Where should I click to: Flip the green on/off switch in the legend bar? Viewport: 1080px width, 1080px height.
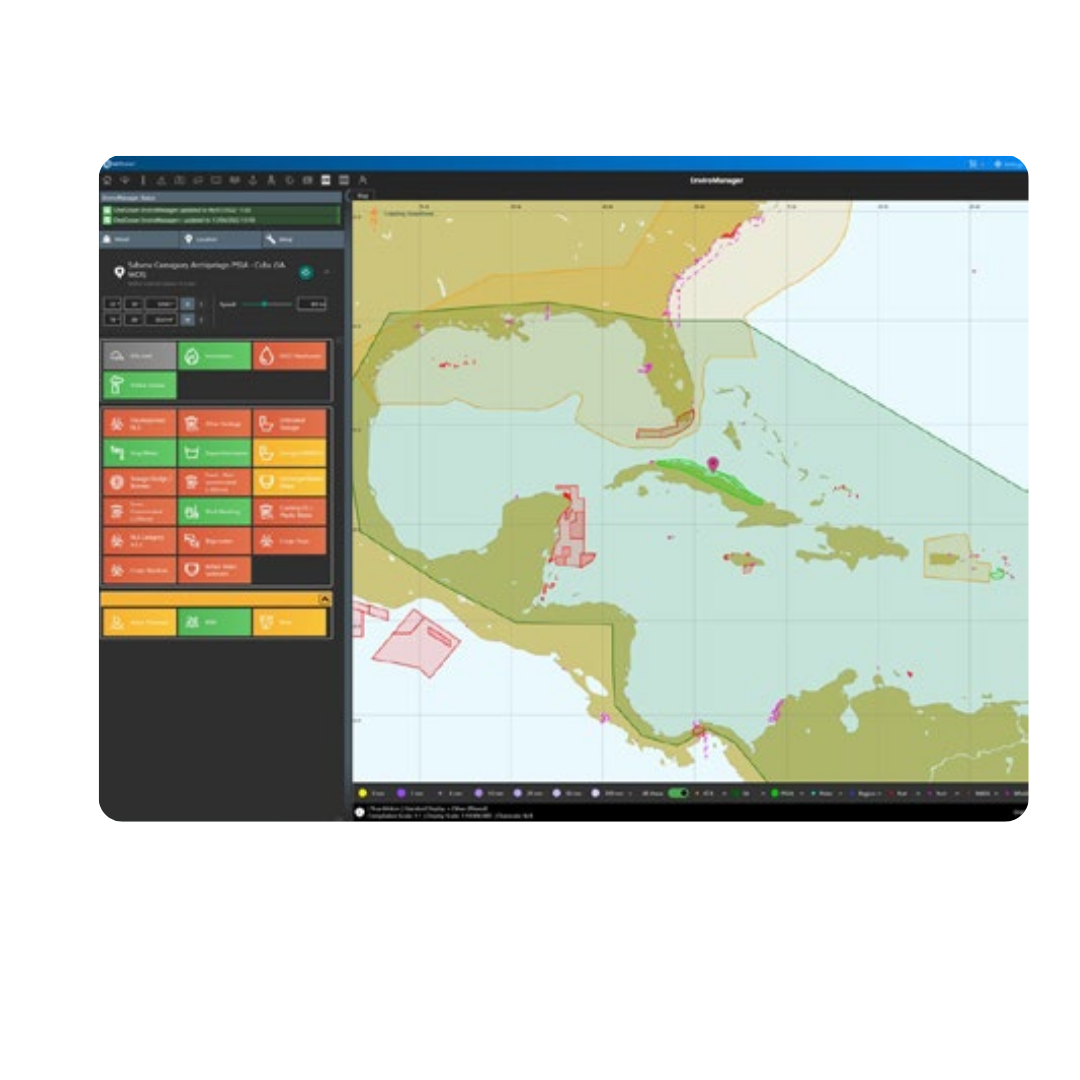pos(678,791)
